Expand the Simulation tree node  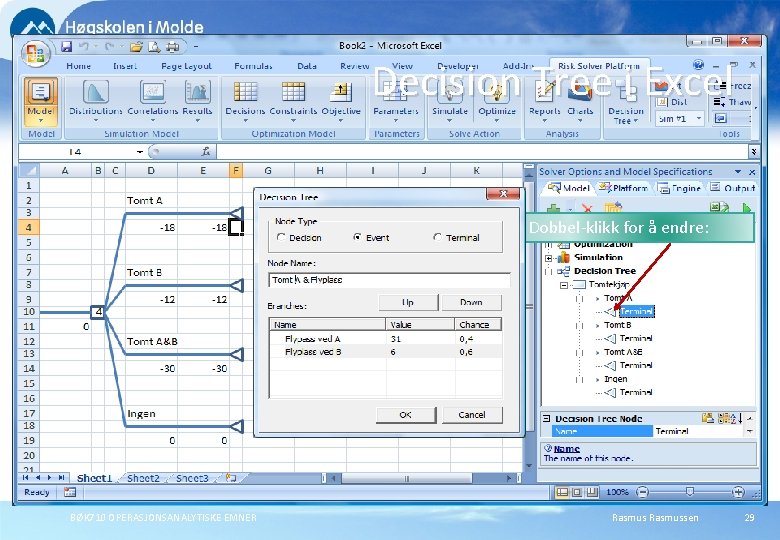click(548, 258)
